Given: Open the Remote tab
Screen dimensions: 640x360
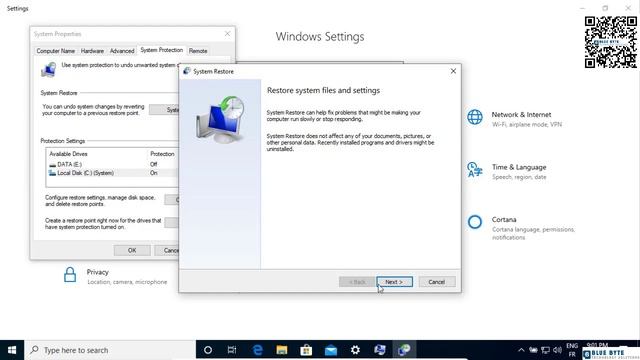Looking at the screenshot, I should (x=198, y=51).
